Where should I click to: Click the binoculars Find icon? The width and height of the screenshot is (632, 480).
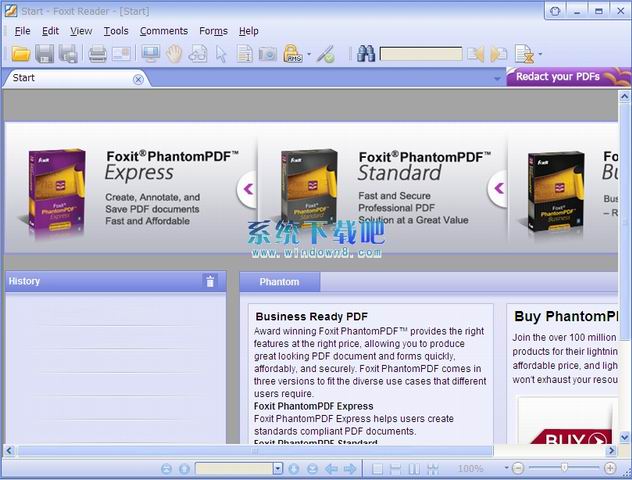(x=365, y=54)
